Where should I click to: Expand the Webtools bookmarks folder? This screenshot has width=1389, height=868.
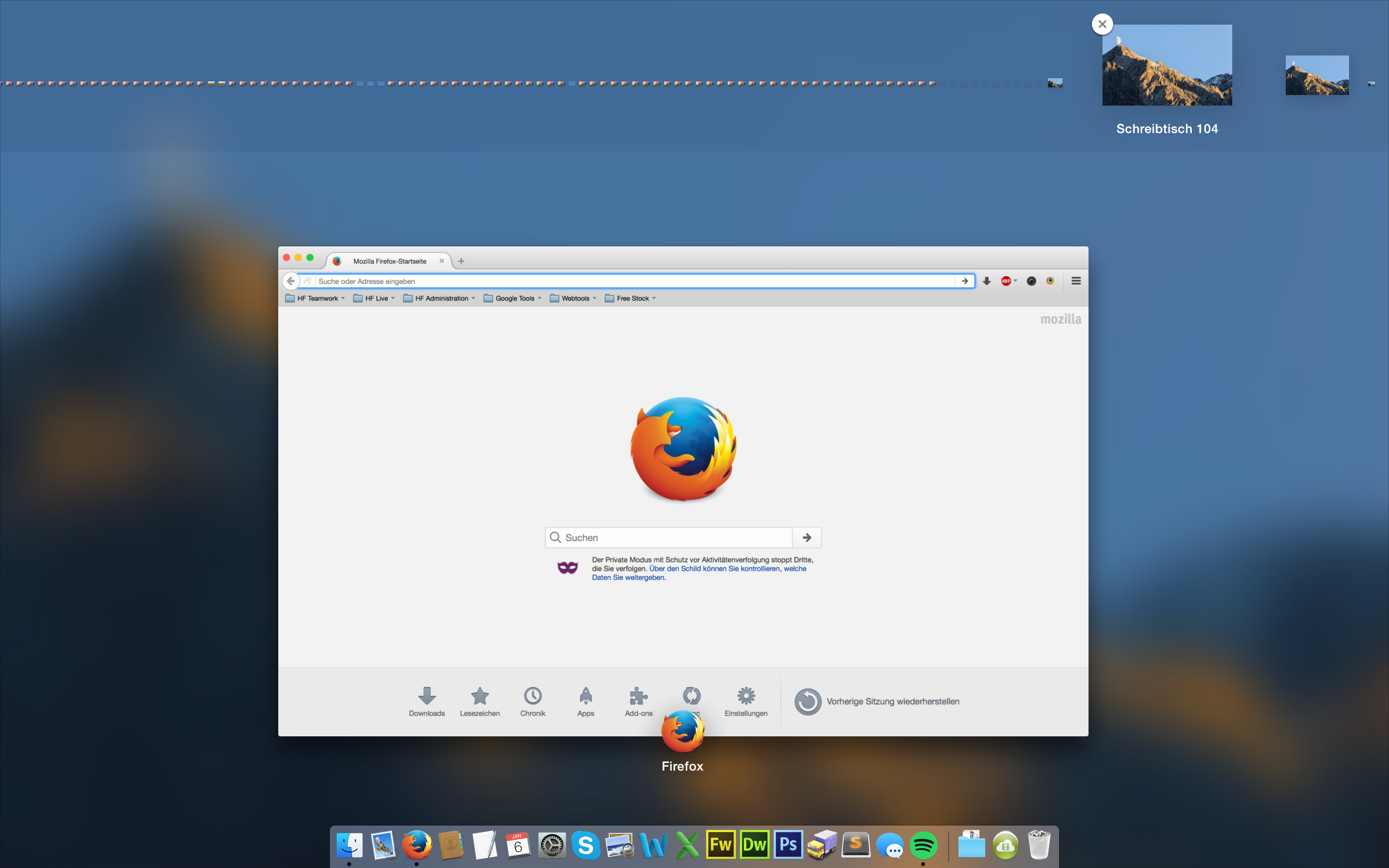click(573, 298)
